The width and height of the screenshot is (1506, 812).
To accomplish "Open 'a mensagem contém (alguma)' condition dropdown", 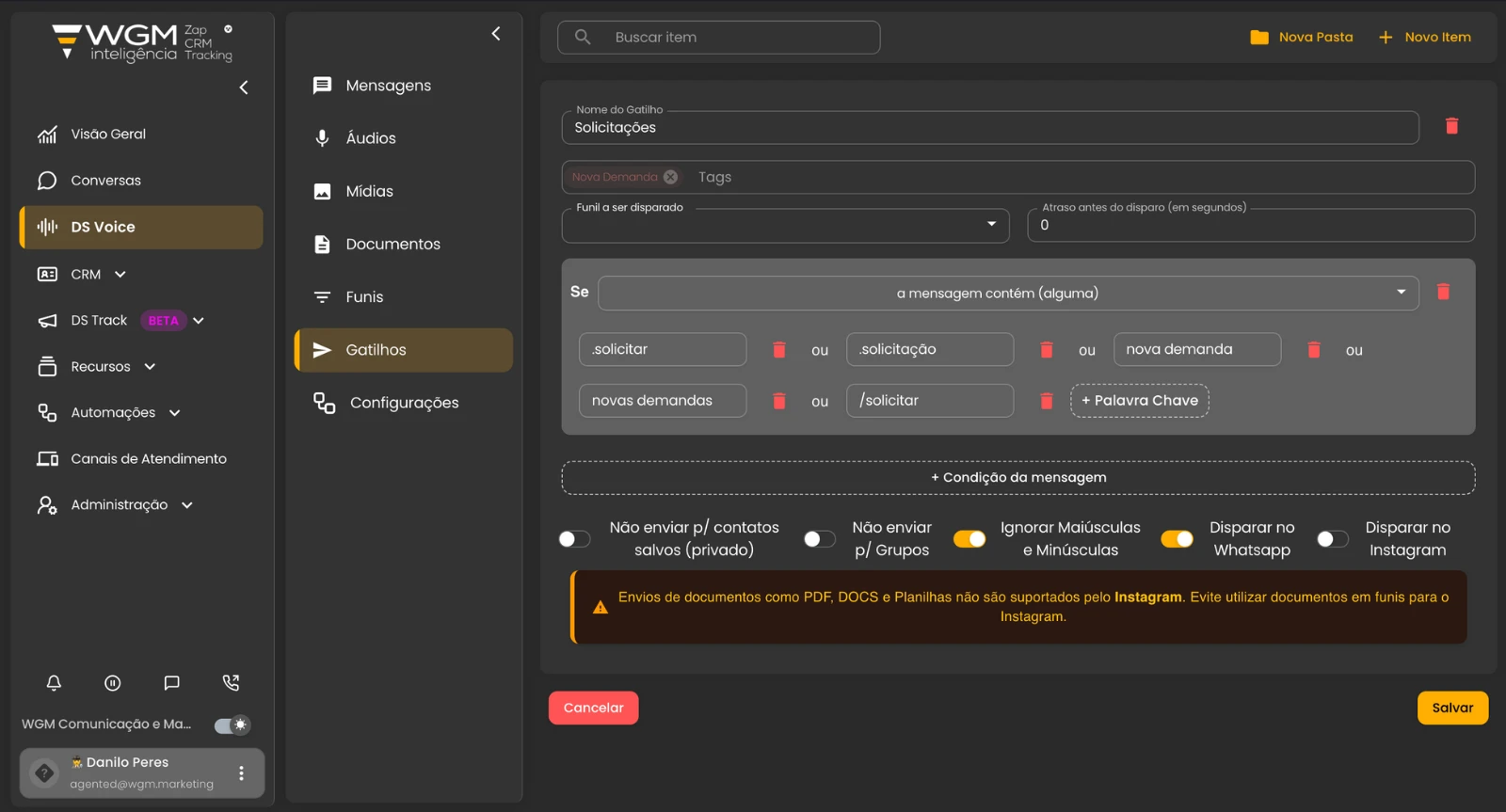I will 1007,293.
